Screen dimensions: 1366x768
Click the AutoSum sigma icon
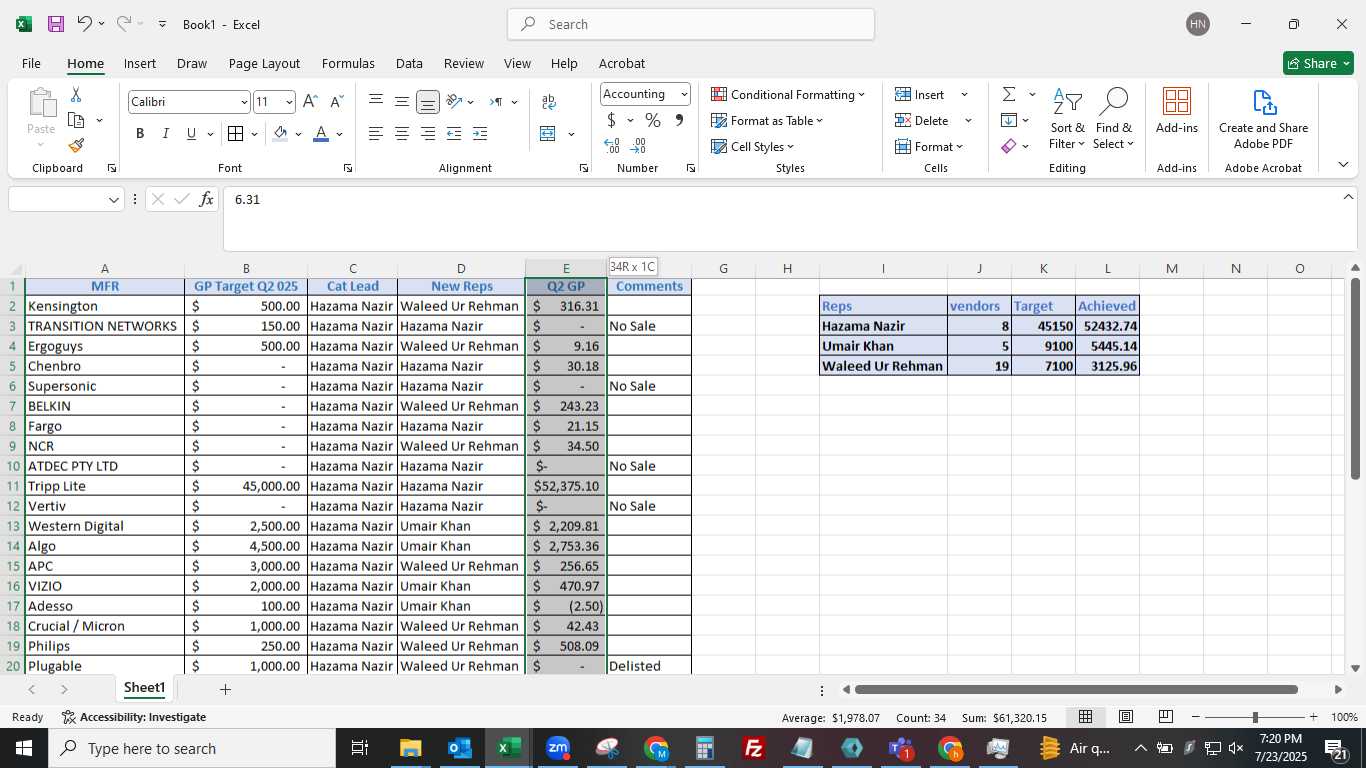(x=1009, y=94)
